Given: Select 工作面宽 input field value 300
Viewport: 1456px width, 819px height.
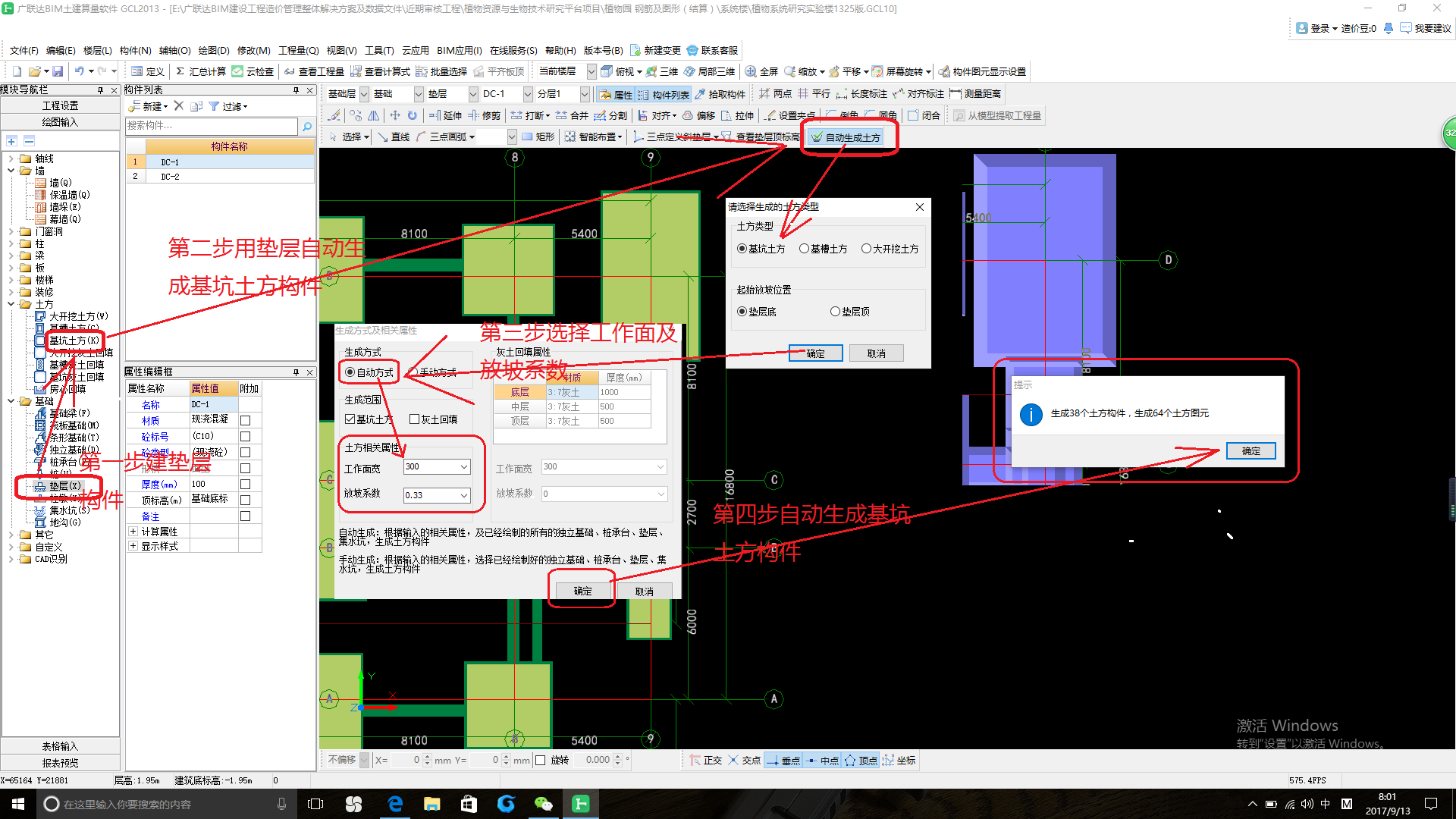Looking at the screenshot, I should (435, 467).
